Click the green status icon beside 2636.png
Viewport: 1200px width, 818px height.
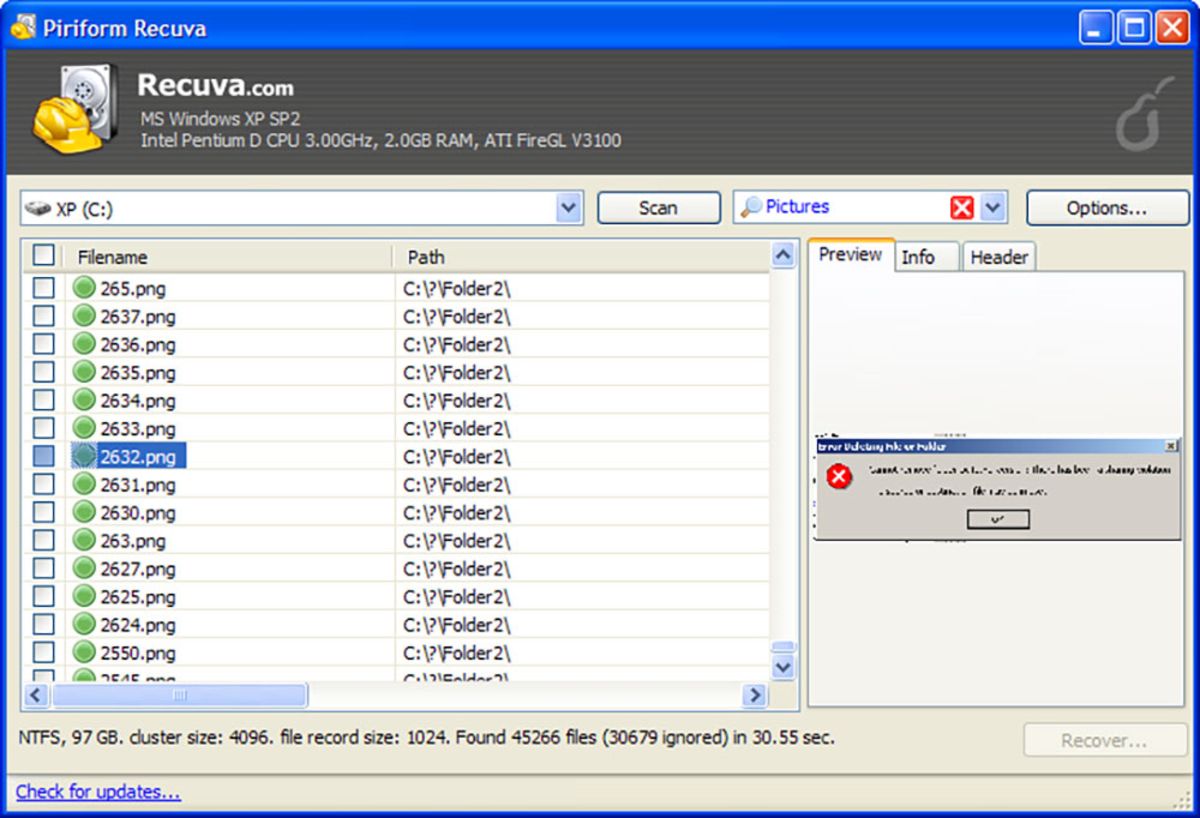(x=85, y=344)
